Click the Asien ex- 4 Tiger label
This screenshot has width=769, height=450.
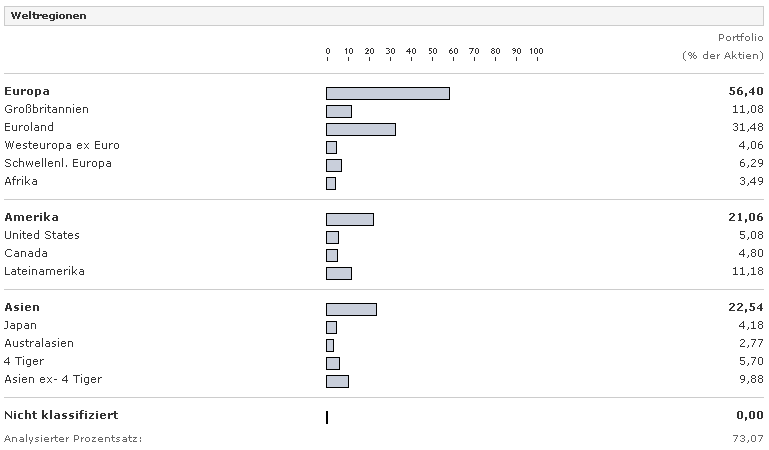(53, 379)
